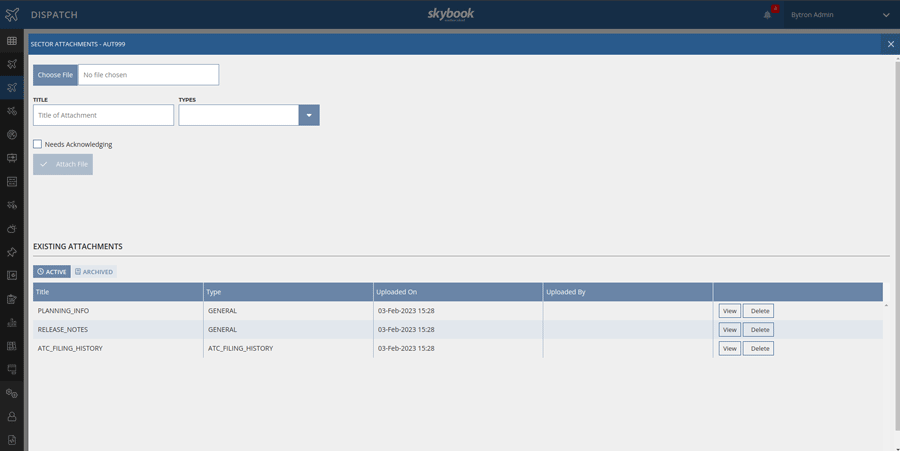Open the Bytron Admin user menu chevron
Image resolution: width=900 pixels, height=451 pixels.
tap(886, 15)
